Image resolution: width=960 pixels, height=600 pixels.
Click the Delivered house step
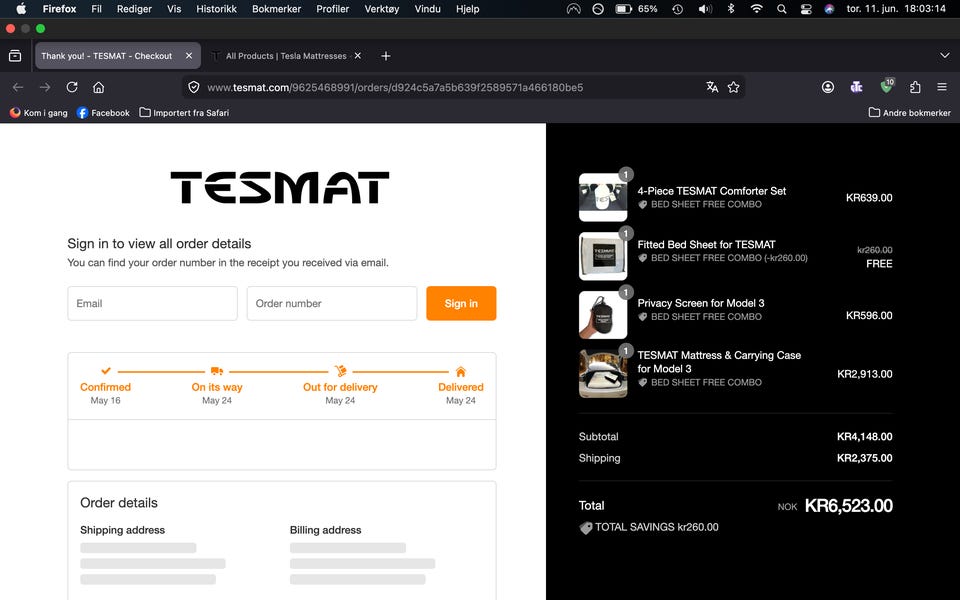[460, 386]
